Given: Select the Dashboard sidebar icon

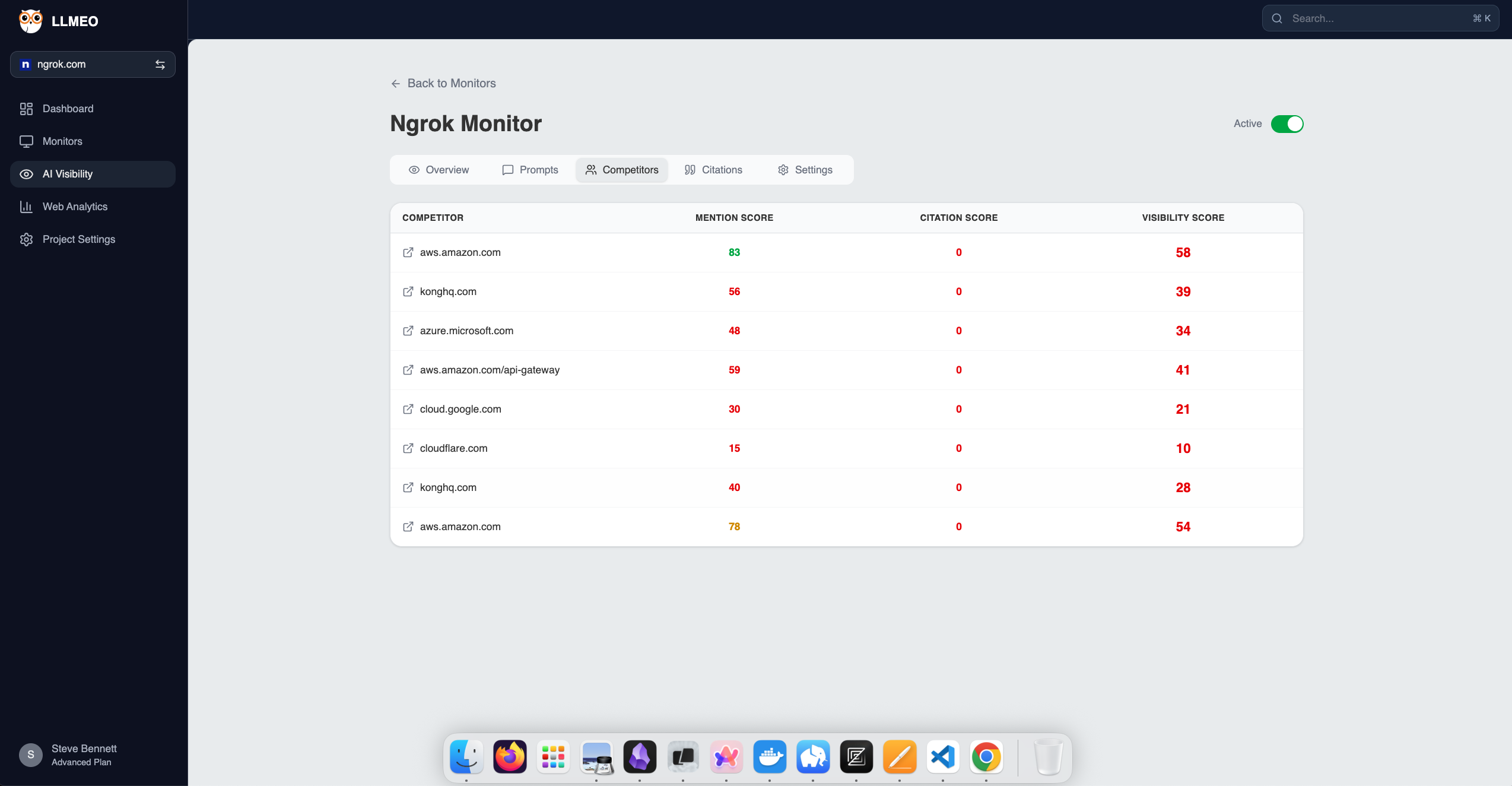Looking at the screenshot, I should (27, 109).
